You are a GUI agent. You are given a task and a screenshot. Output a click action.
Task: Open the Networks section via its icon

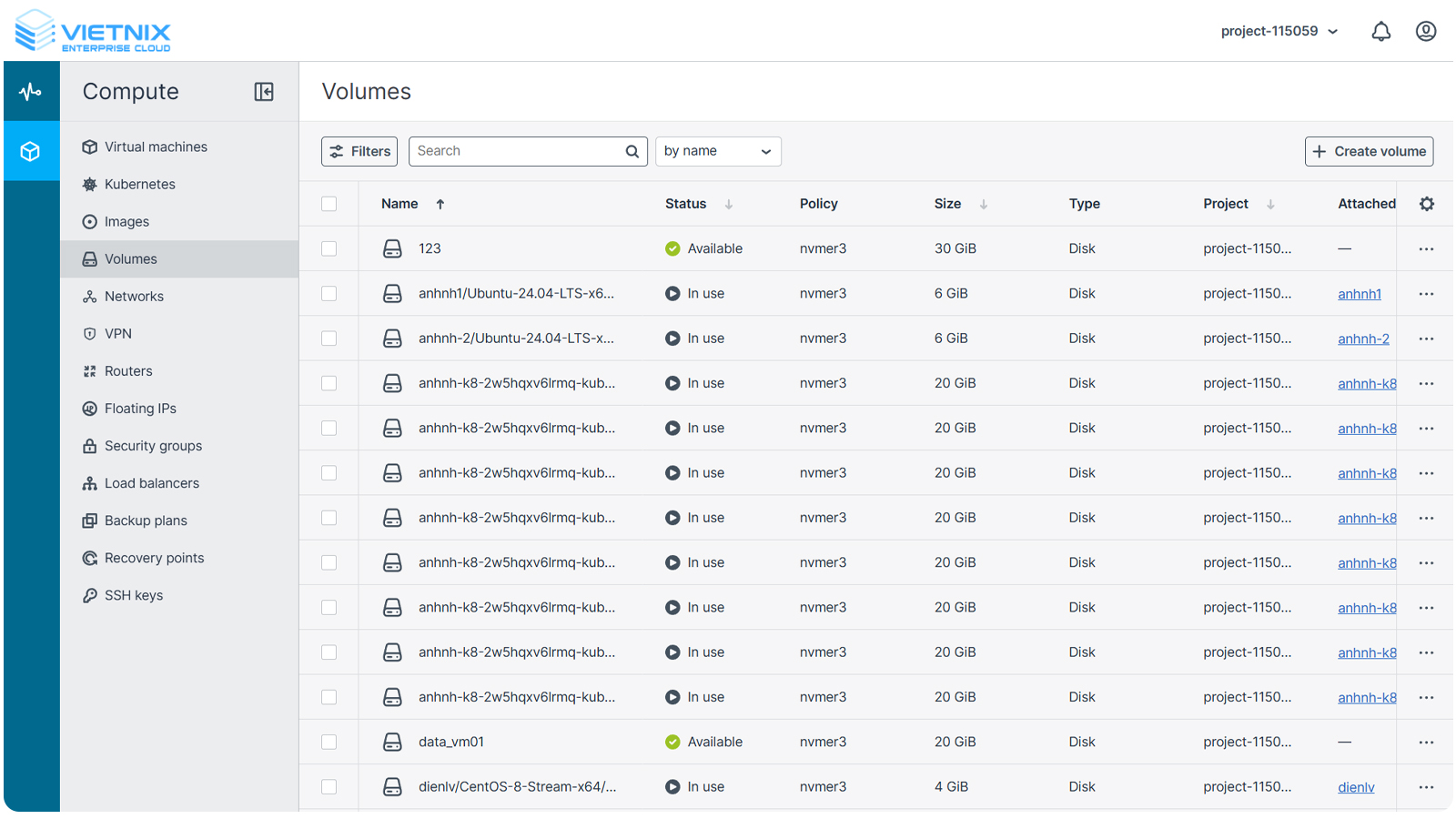coord(89,296)
